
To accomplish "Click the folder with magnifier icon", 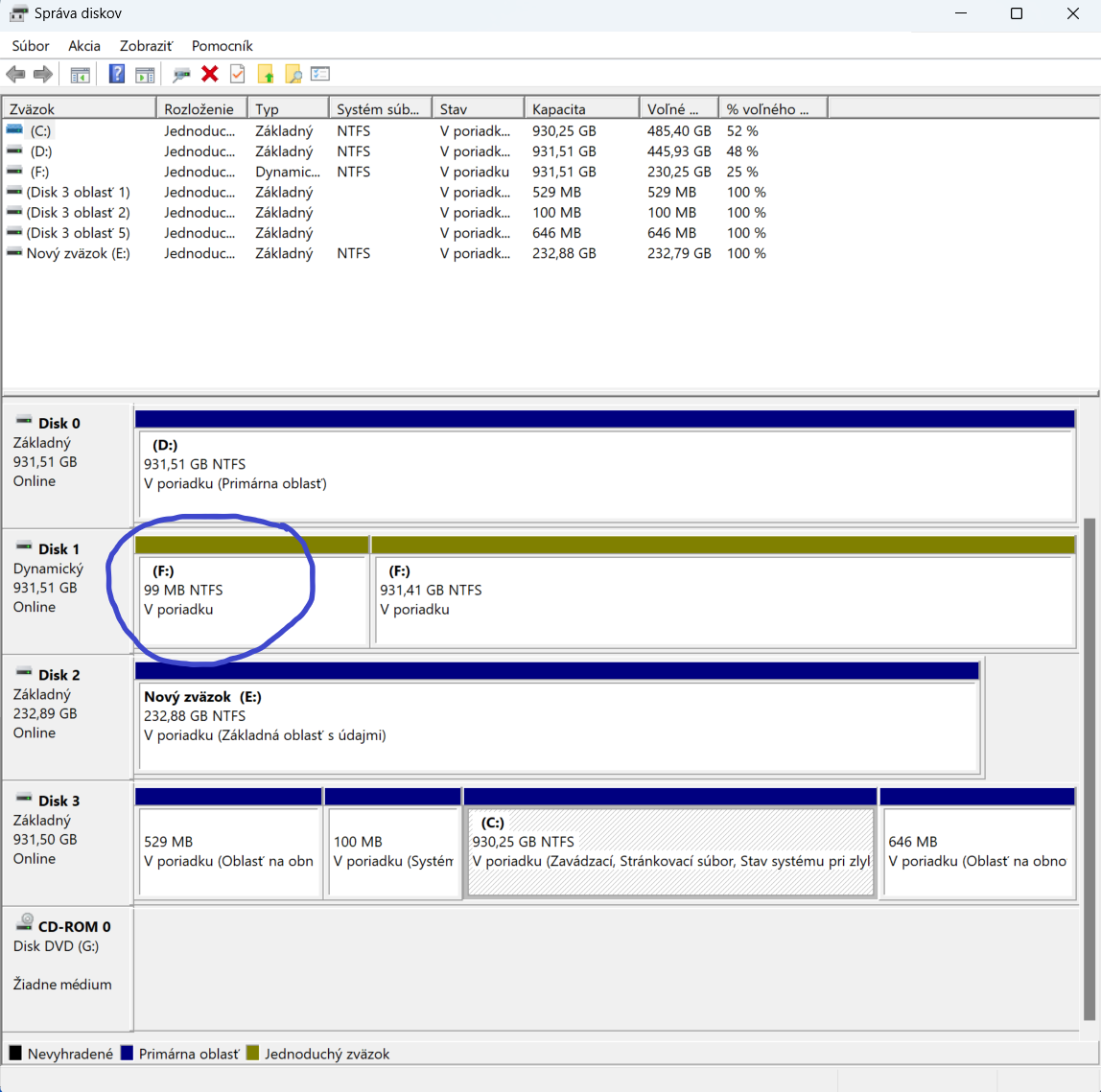I will pos(293,74).
